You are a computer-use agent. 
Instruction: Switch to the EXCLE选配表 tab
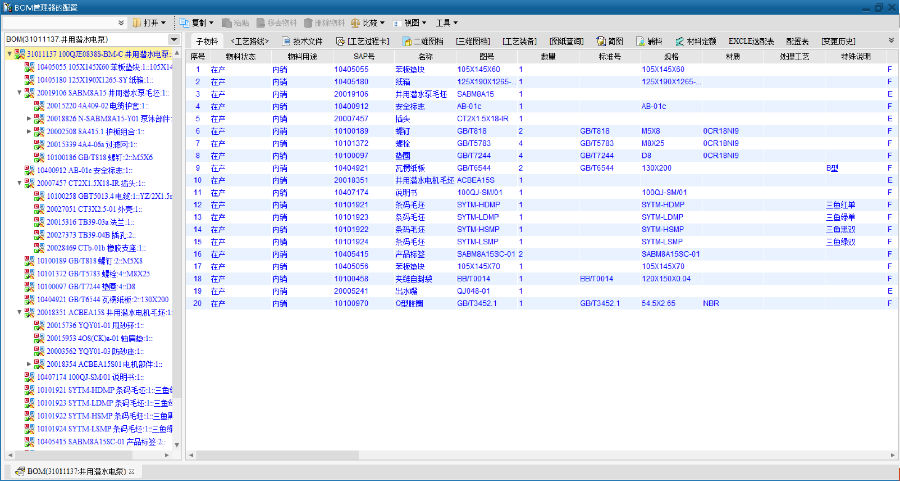(x=751, y=41)
